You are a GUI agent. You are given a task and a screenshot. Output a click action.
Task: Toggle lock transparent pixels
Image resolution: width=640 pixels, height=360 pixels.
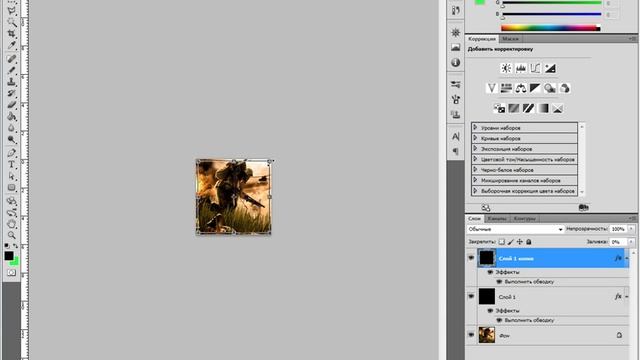click(502, 242)
